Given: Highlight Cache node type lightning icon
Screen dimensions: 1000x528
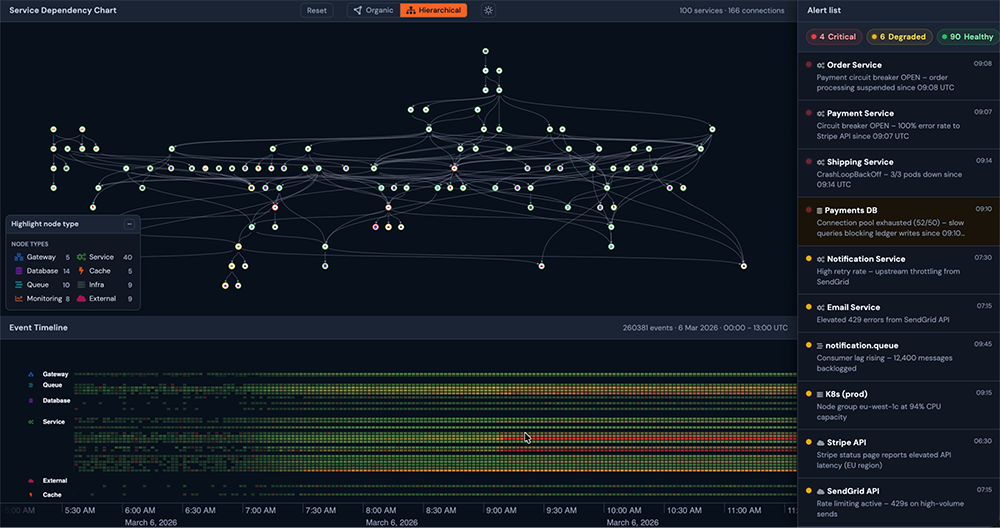Looking at the screenshot, I should click(x=81, y=271).
